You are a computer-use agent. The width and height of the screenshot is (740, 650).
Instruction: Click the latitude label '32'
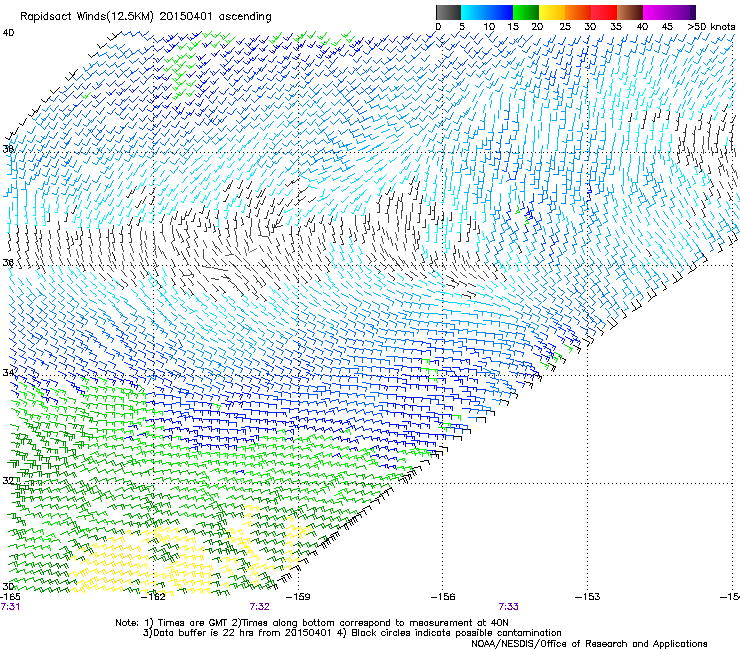(x=8, y=481)
